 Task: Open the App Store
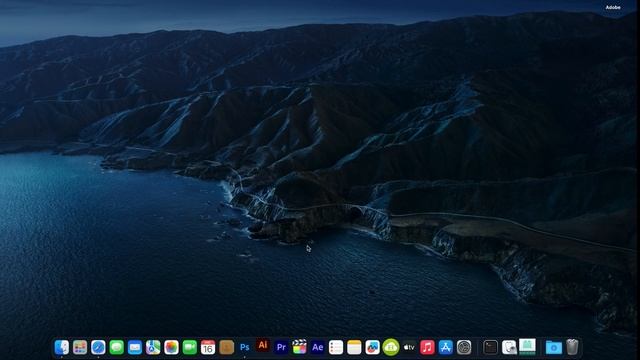pos(446,347)
